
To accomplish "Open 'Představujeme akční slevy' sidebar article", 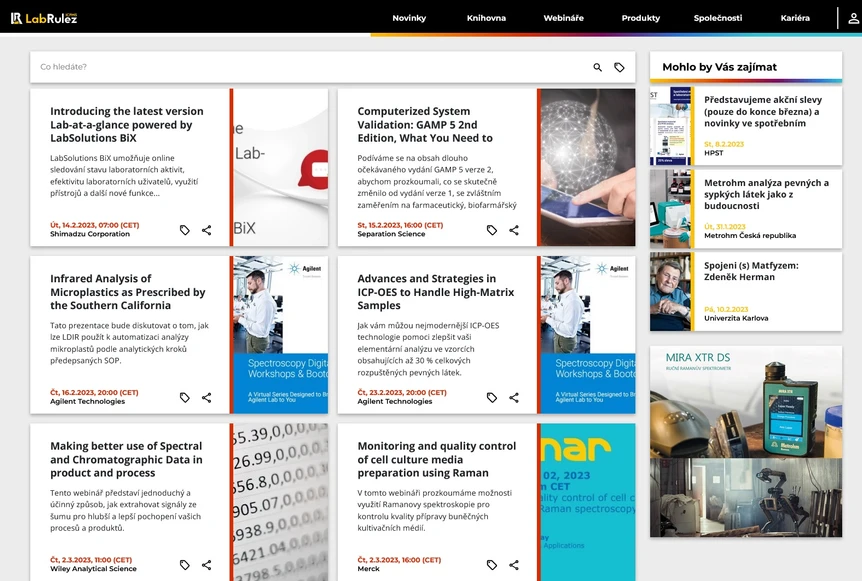I will [763, 112].
